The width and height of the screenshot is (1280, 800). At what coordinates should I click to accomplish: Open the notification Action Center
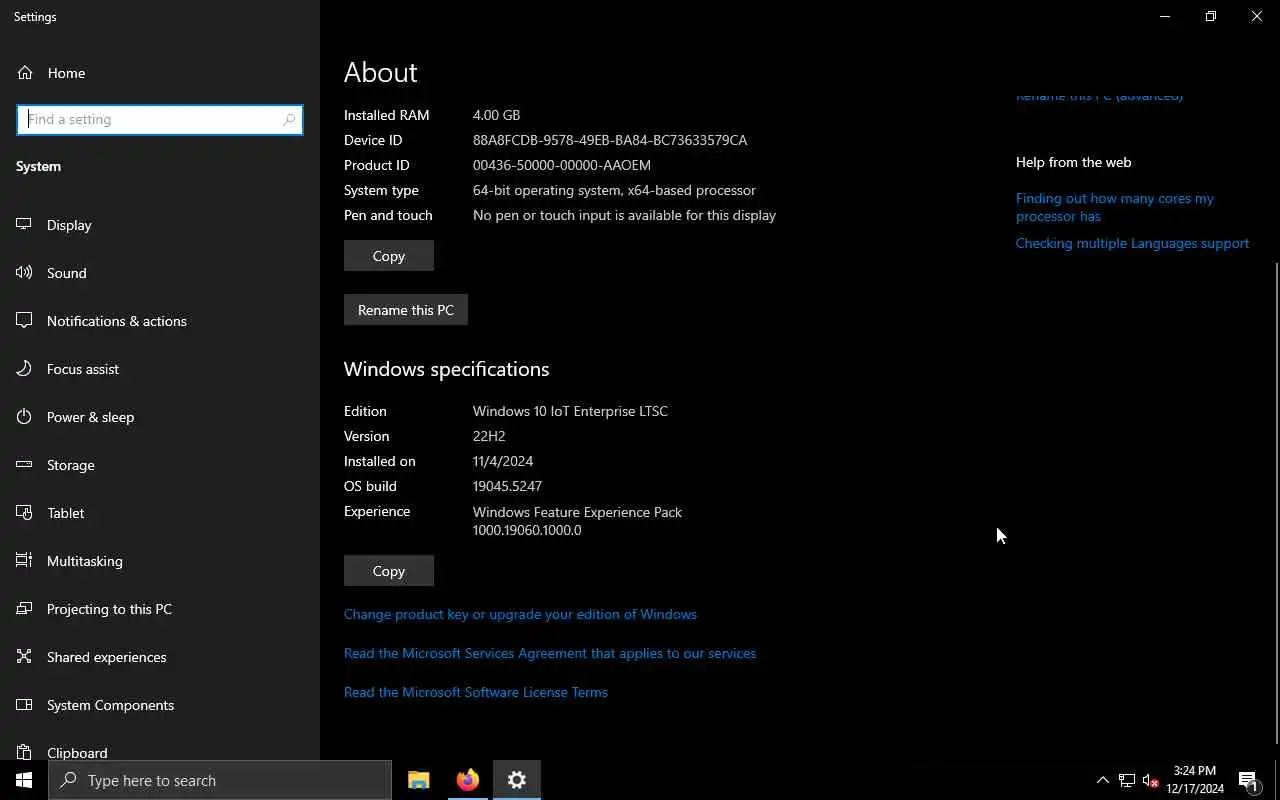tap(1249, 780)
